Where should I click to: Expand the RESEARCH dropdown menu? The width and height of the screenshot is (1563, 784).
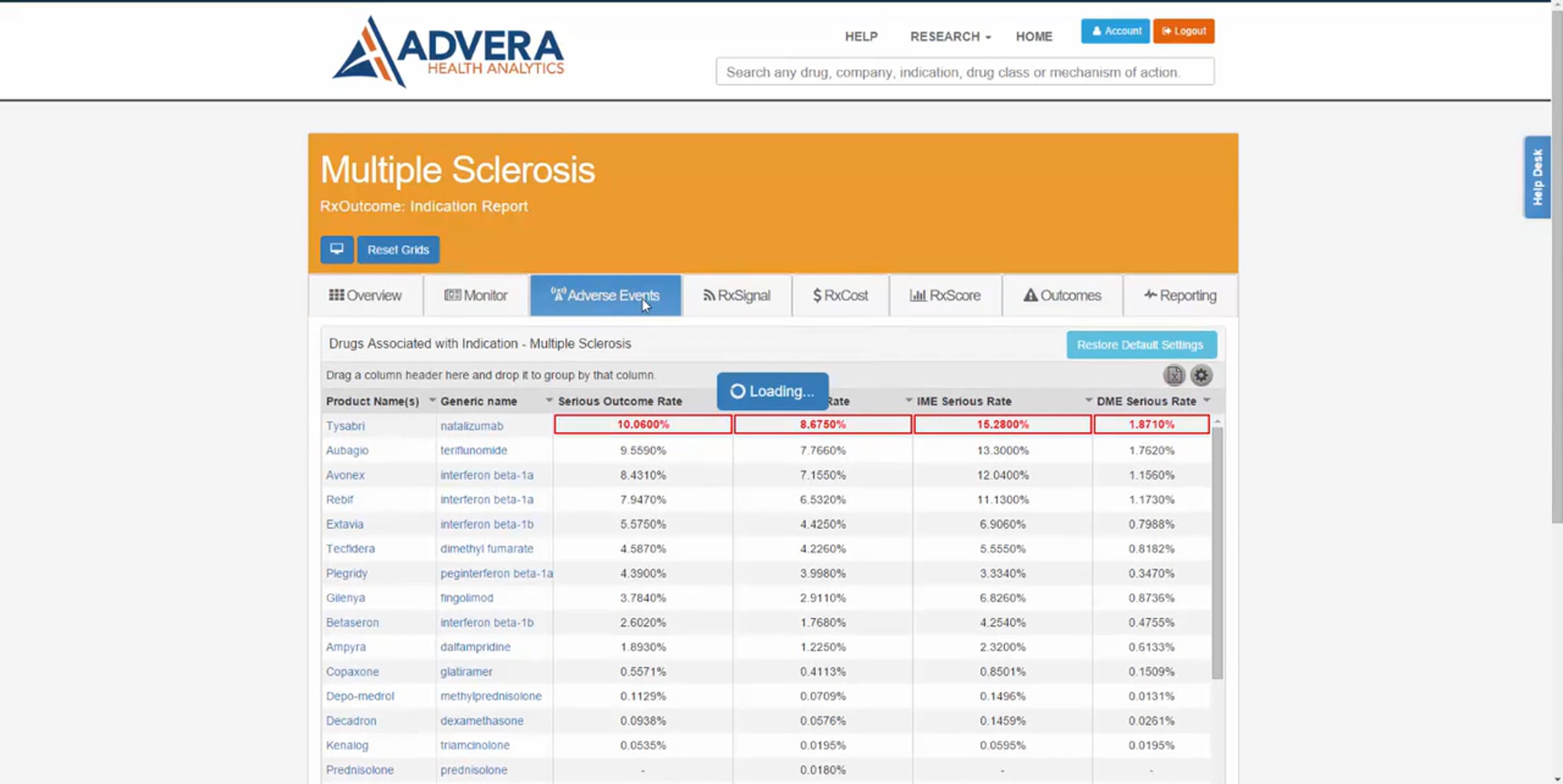[x=950, y=36]
